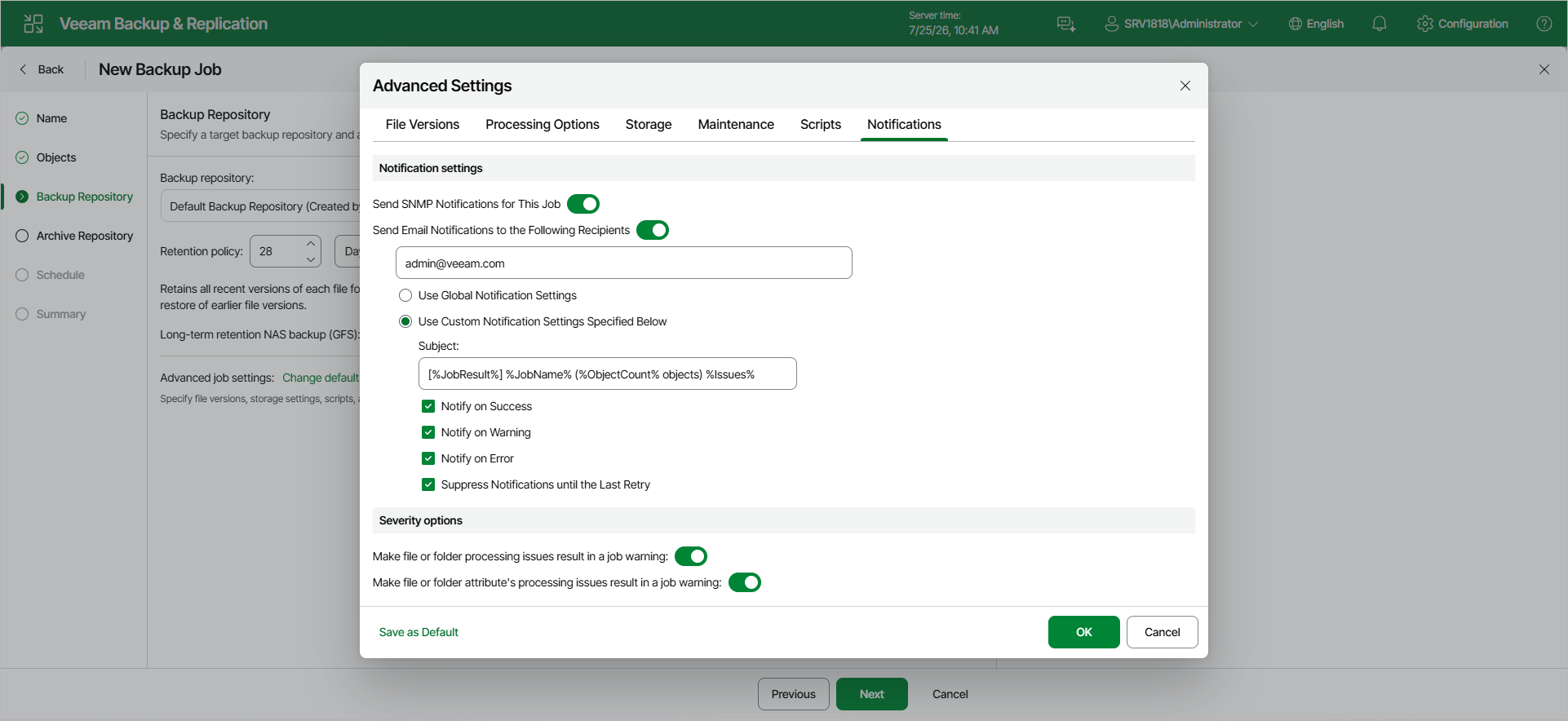Select Use Global Notification Settings radio
Screen dimensions: 1568x721
405,295
